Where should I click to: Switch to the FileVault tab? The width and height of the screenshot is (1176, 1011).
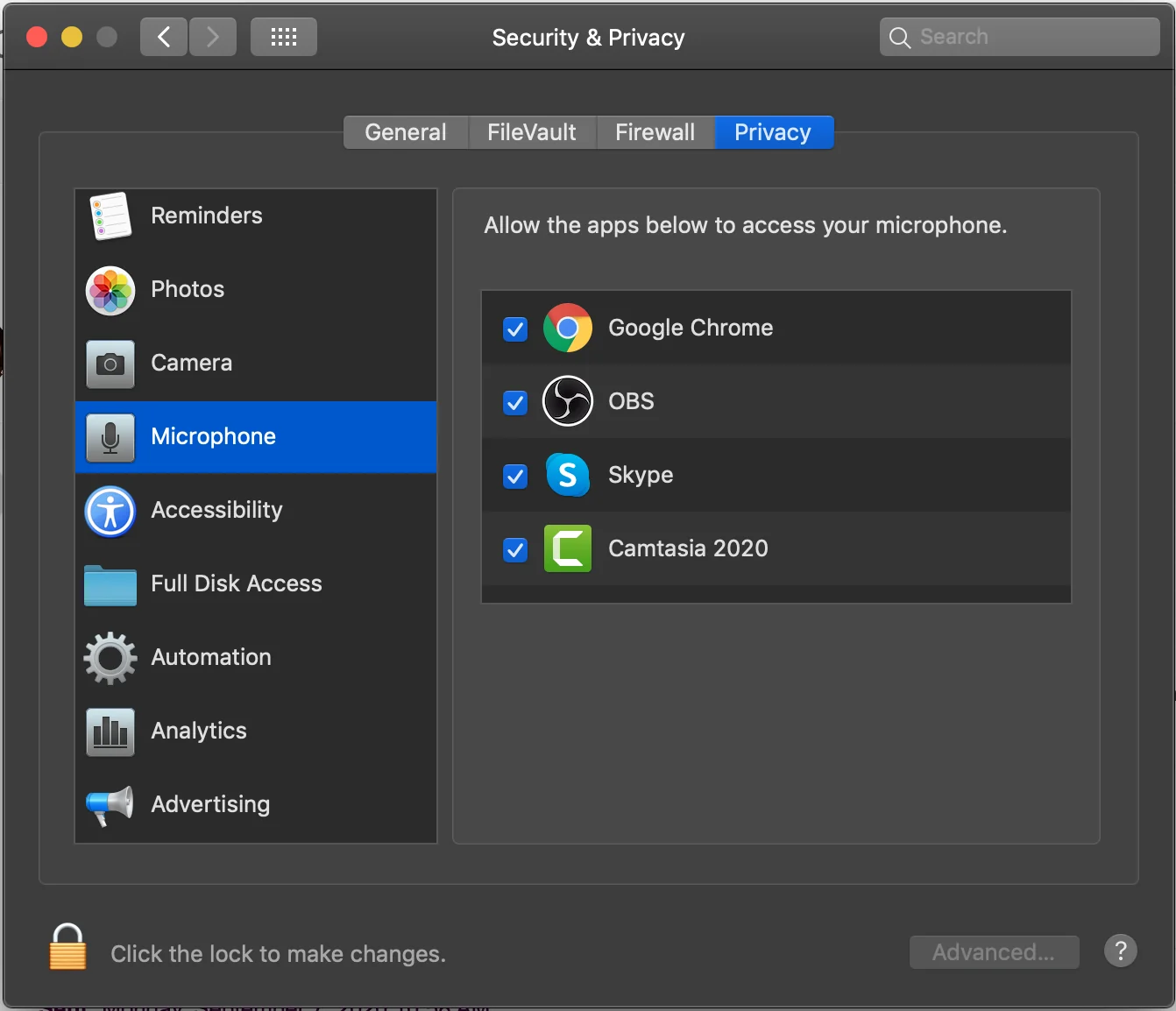pos(532,132)
